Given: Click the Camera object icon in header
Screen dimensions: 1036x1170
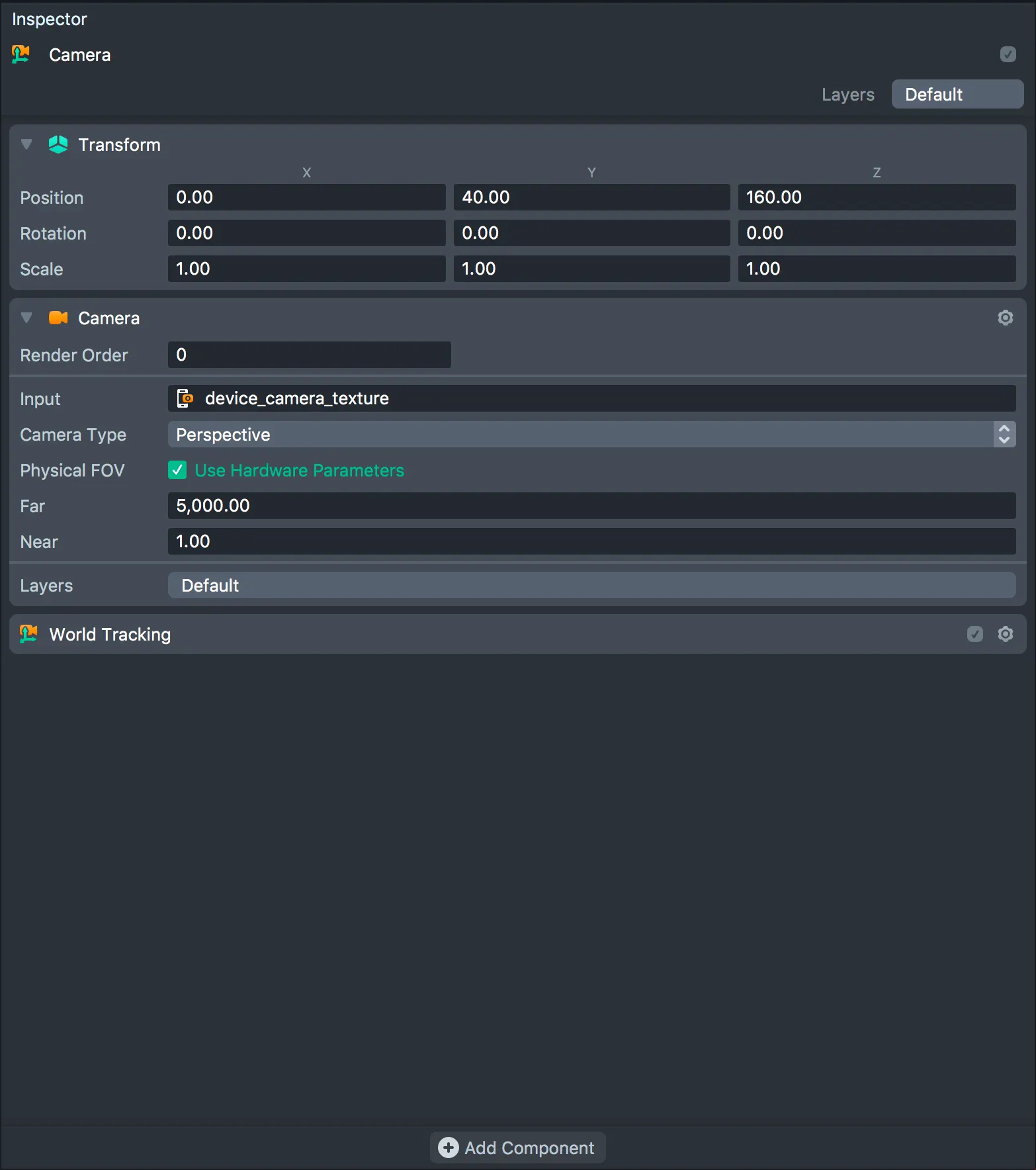Looking at the screenshot, I should click(x=21, y=54).
